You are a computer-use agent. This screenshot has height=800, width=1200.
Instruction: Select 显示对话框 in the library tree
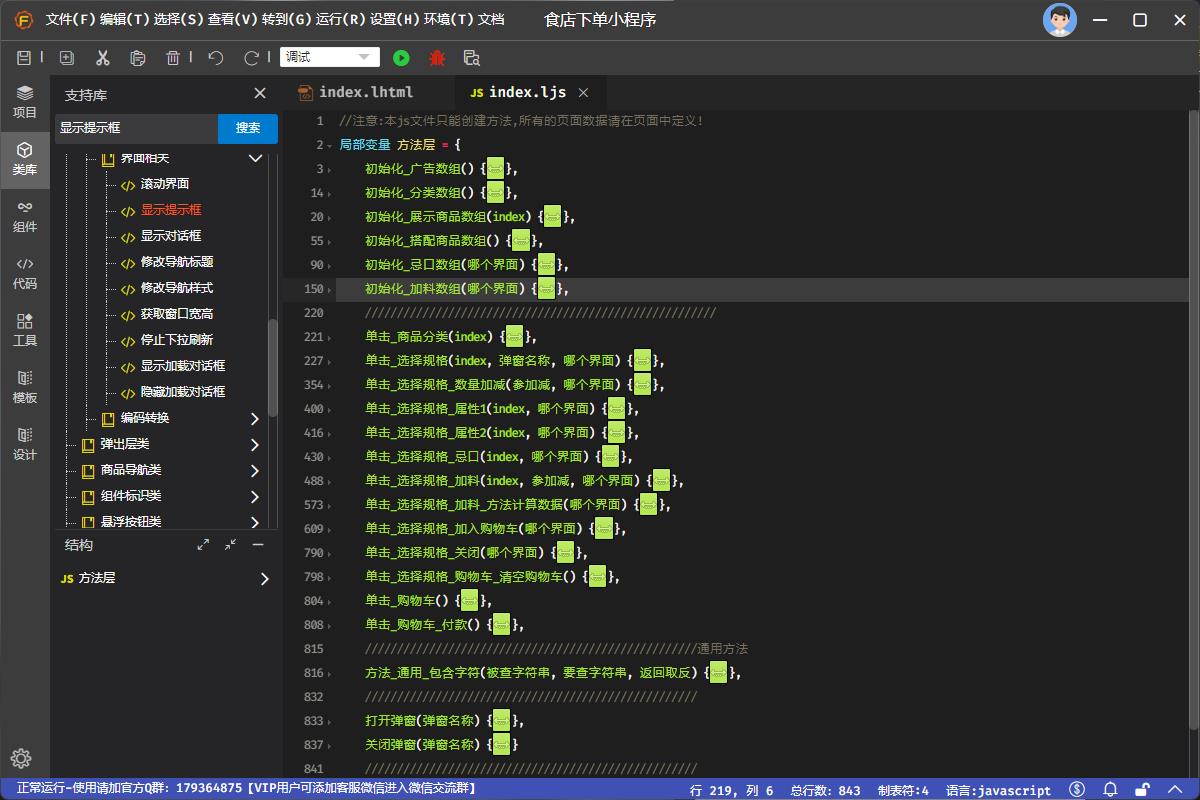coord(171,236)
